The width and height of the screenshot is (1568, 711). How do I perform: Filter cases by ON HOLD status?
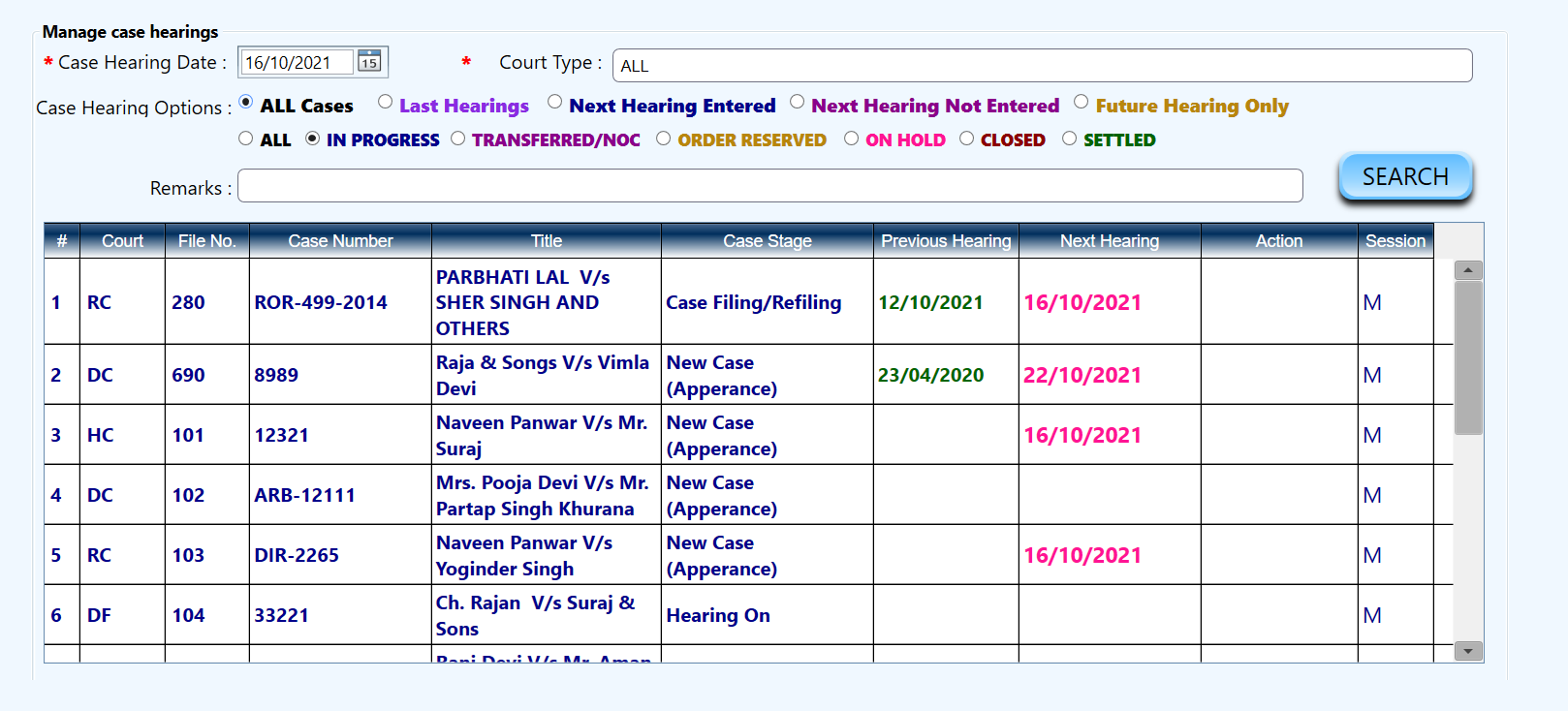point(851,139)
